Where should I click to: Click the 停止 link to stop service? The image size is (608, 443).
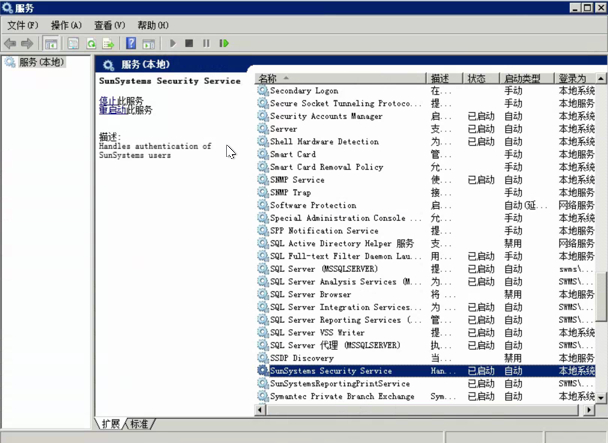click(x=108, y=101)
